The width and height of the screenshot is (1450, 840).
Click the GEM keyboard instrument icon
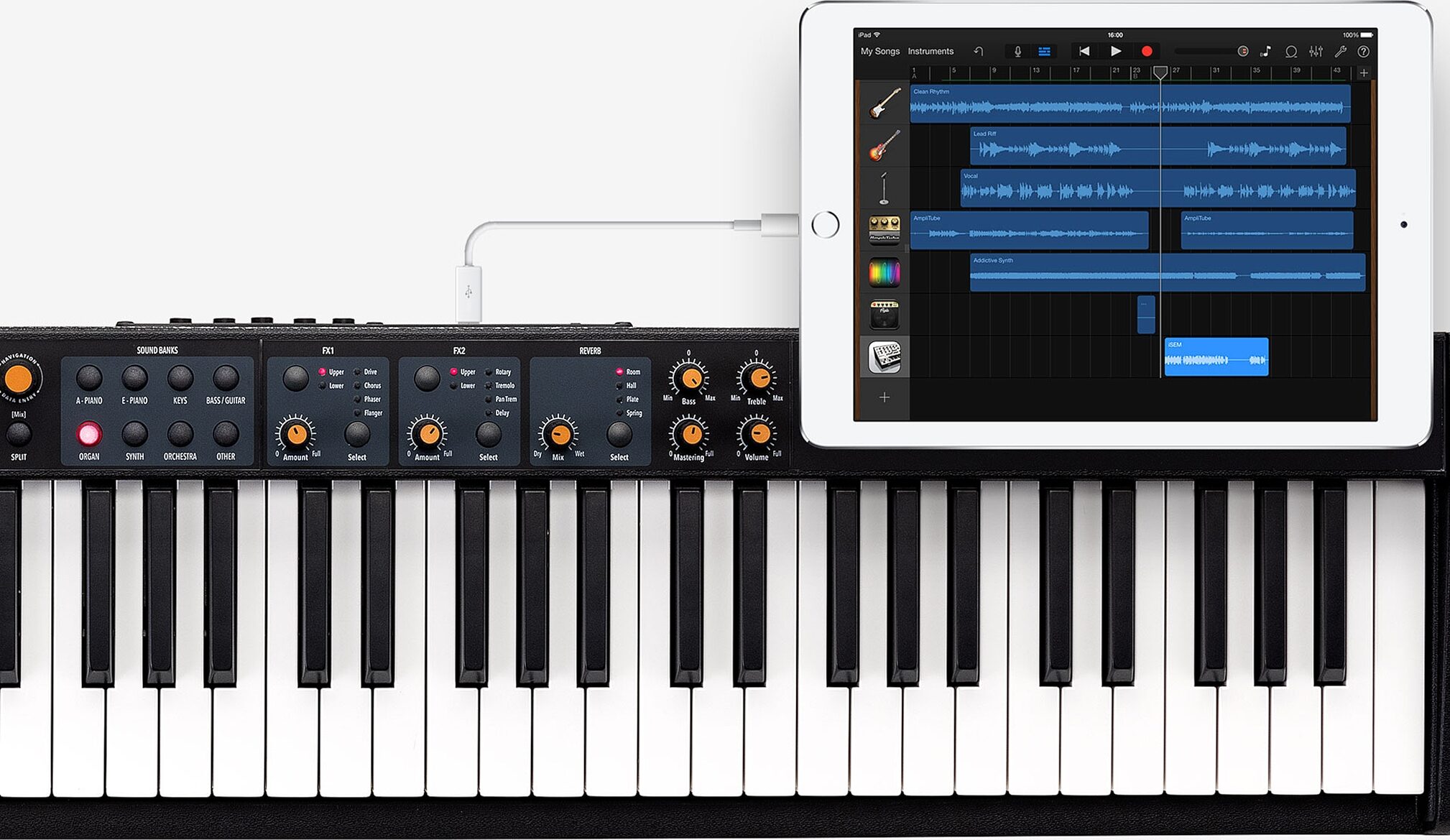click(x=885, y=356)
